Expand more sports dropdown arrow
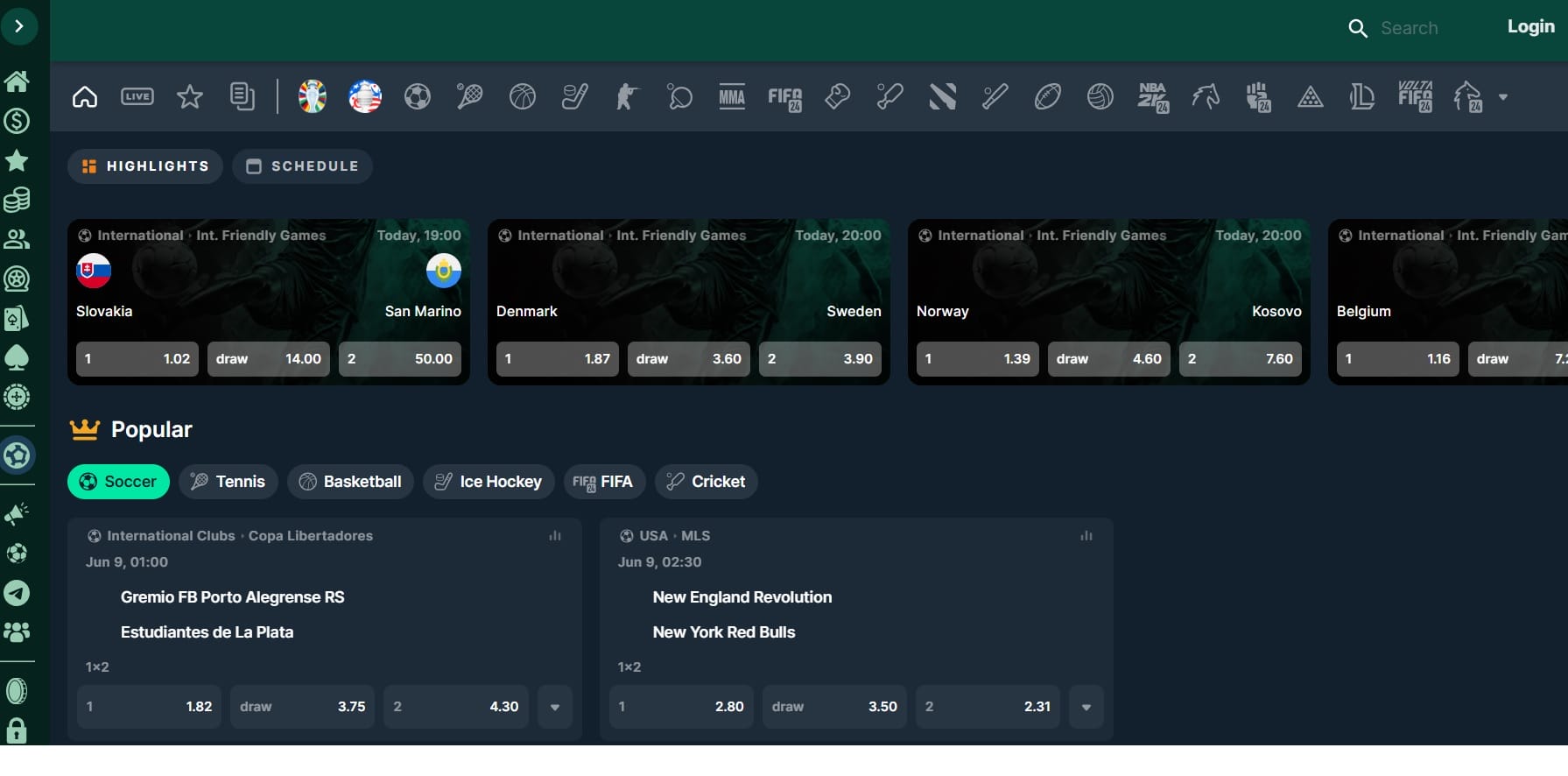The height and width of the screenshot is (776, 1568). 1503,97
